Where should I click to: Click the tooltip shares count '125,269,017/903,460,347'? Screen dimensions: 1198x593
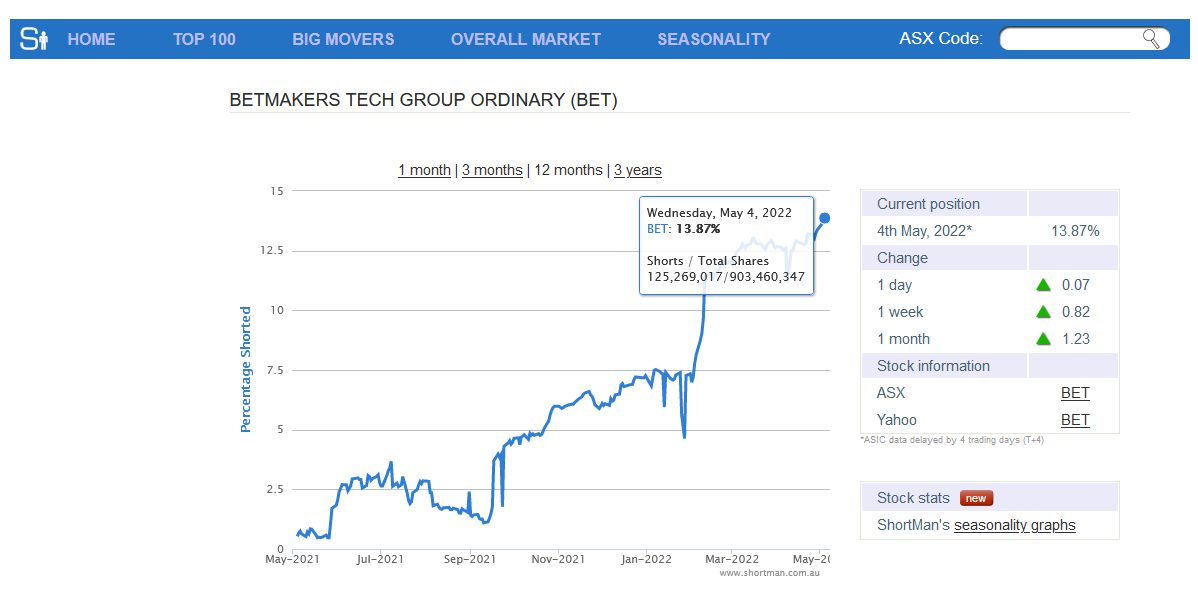tap(726, 277)
